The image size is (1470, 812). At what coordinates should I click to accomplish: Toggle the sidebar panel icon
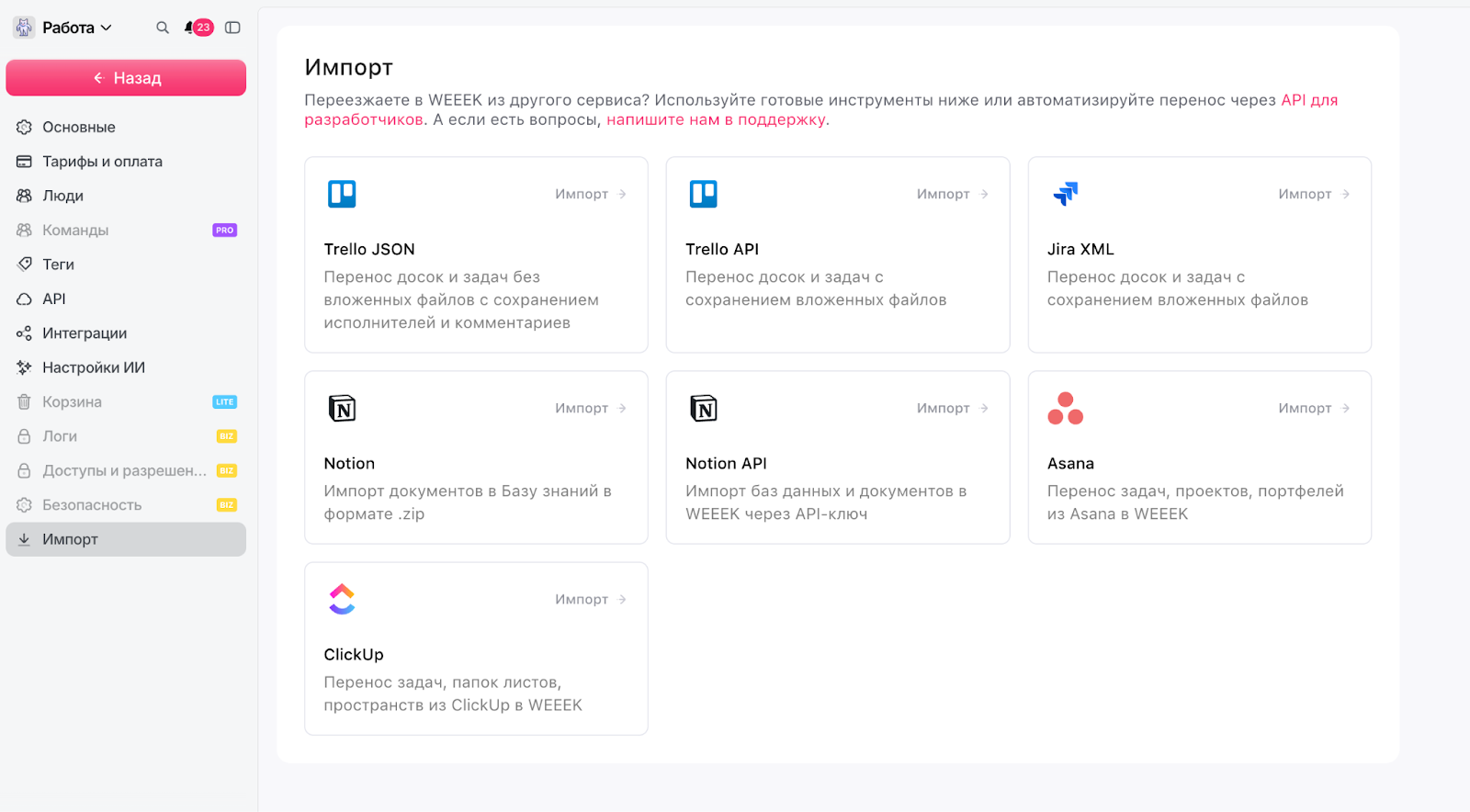pos(232,28)
